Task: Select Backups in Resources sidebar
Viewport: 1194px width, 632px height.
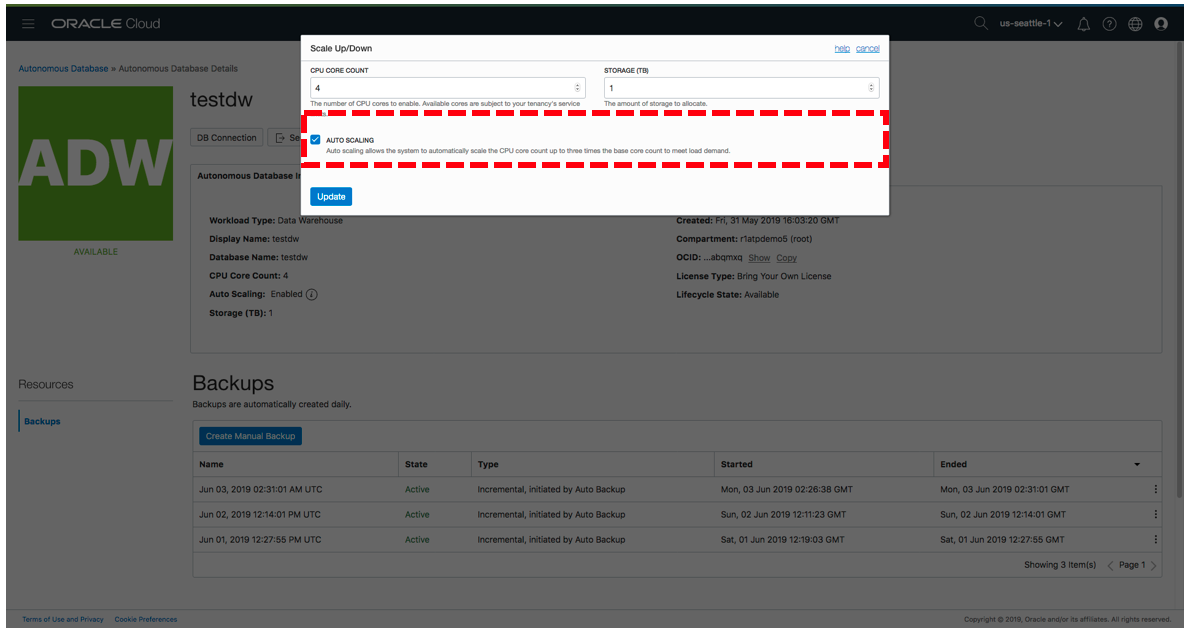Action: click(42, 421)
